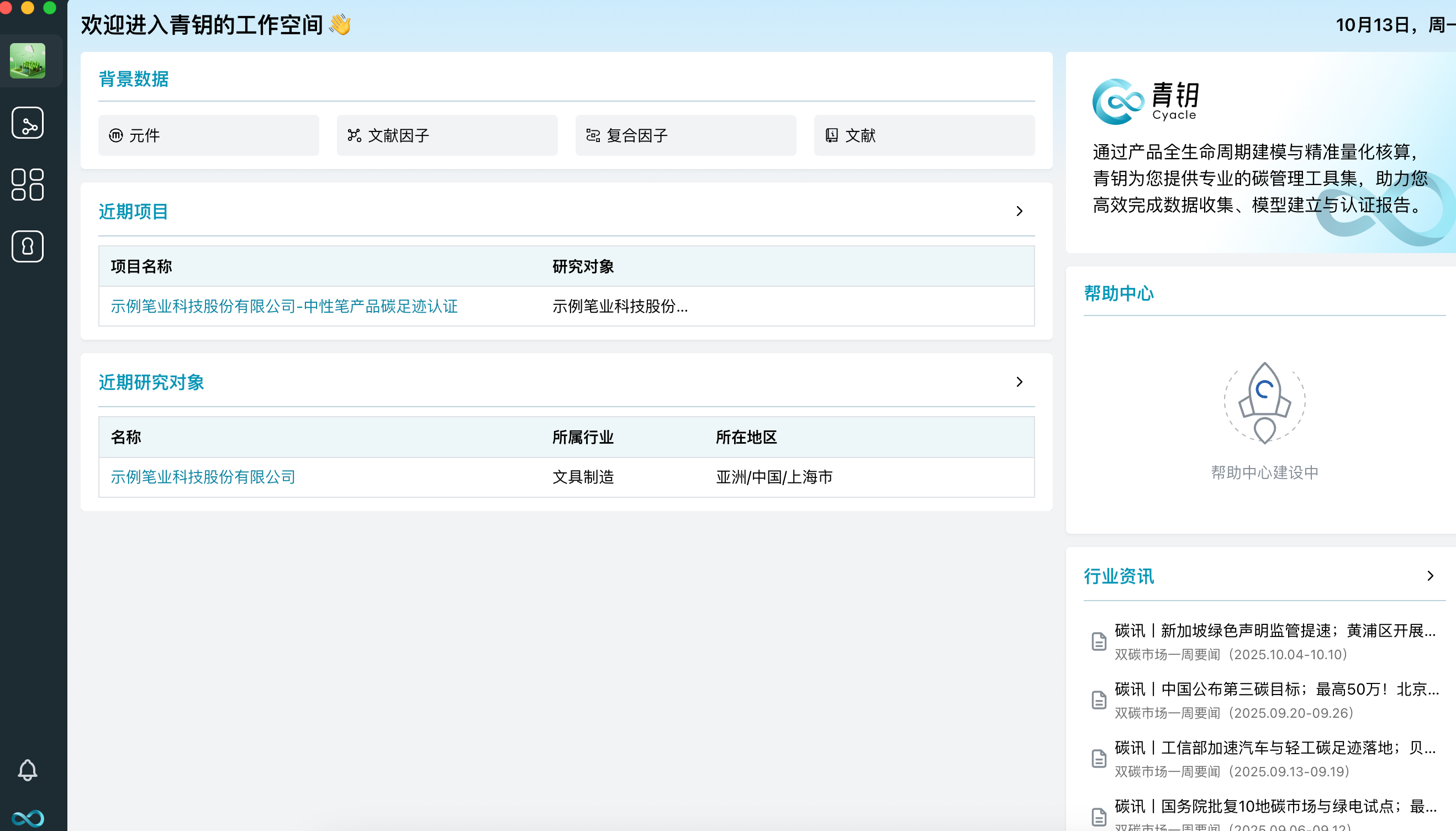Screen dimensions: 1456x831
Task: Expand the 近期研究对象 section
Action: pyautogui.click(x=1020, y=382)
